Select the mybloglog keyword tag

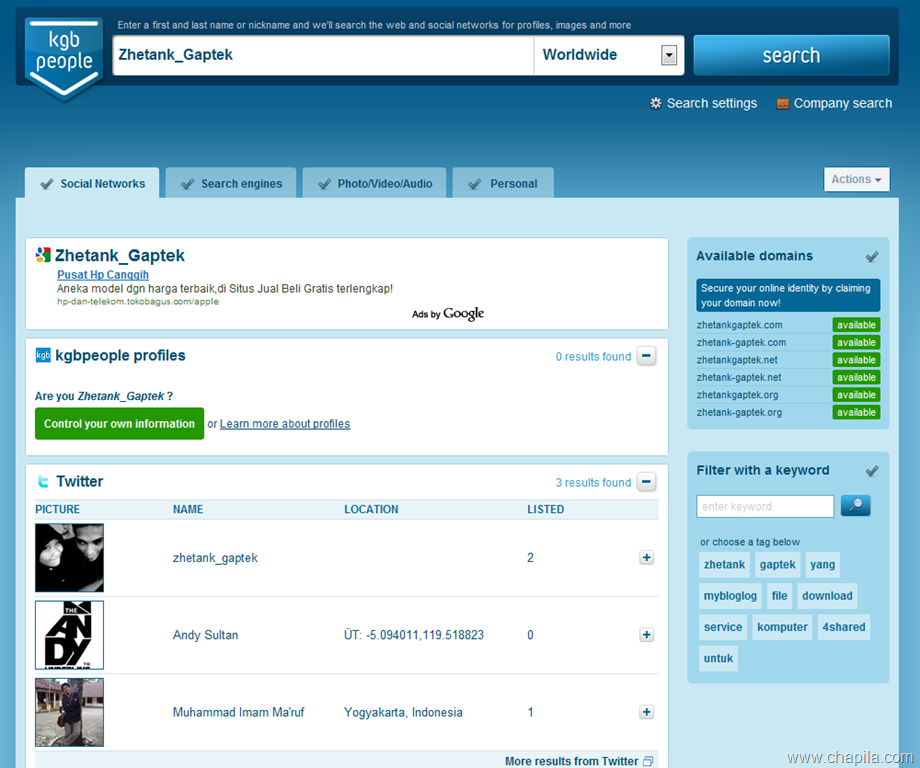click(x=730, y=596)
